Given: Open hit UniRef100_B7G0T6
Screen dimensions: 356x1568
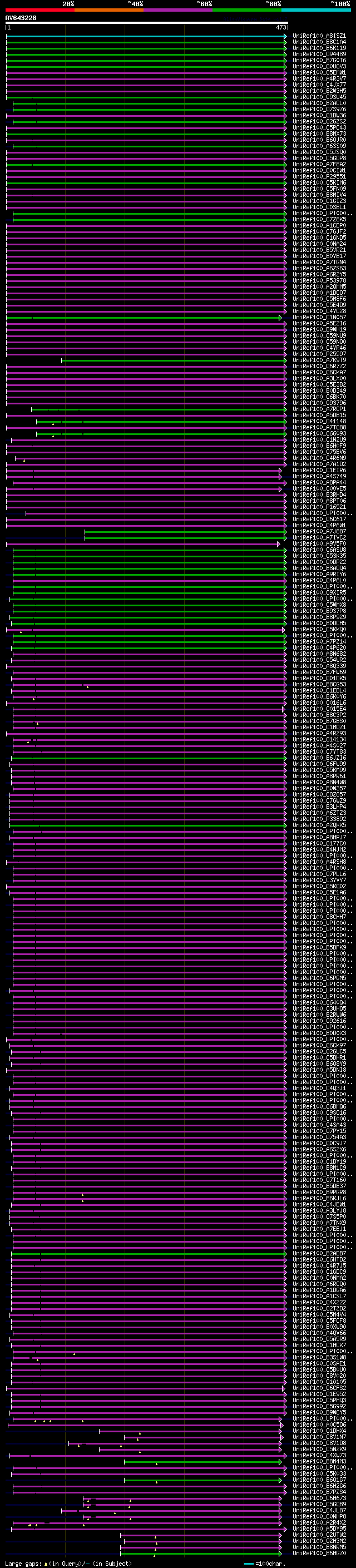Looking at the screenshot, I should point(319,61).
